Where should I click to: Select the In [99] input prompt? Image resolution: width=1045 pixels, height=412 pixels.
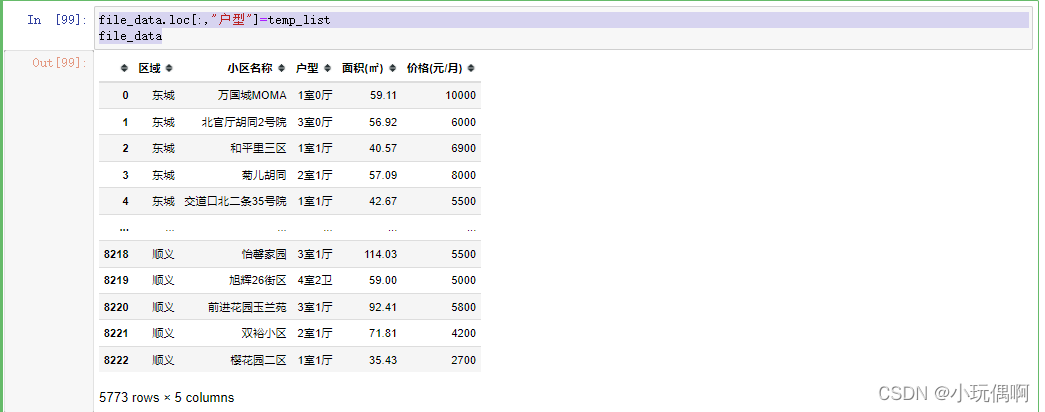57,20
